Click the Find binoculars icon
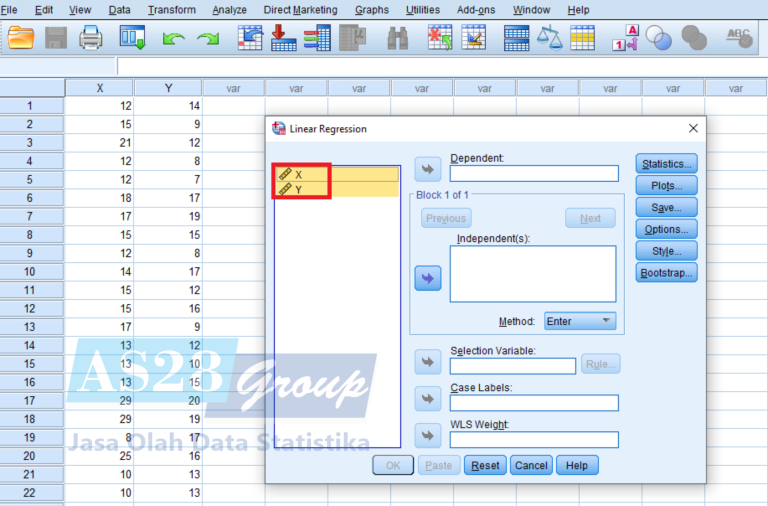The width and height of the screenshot is (768, 506). pyautogui.click(x=397, y=38)
